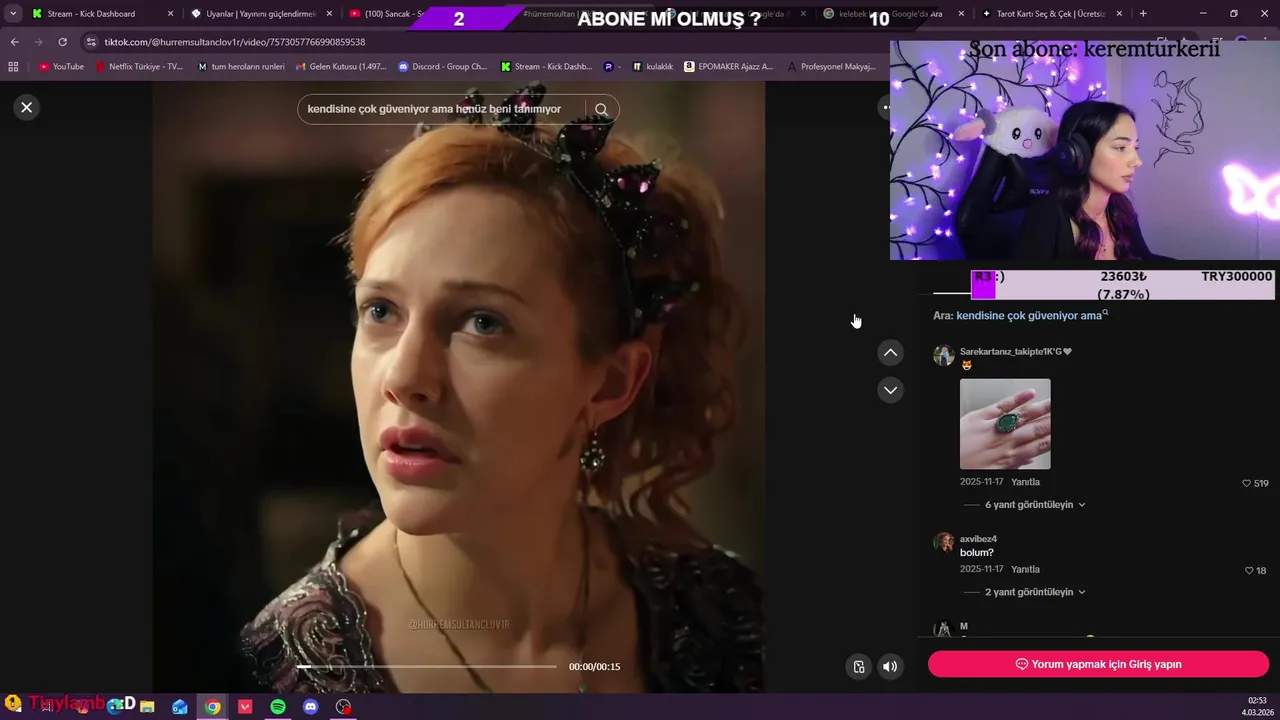Open the three-dot more options on video

point(886,107)
